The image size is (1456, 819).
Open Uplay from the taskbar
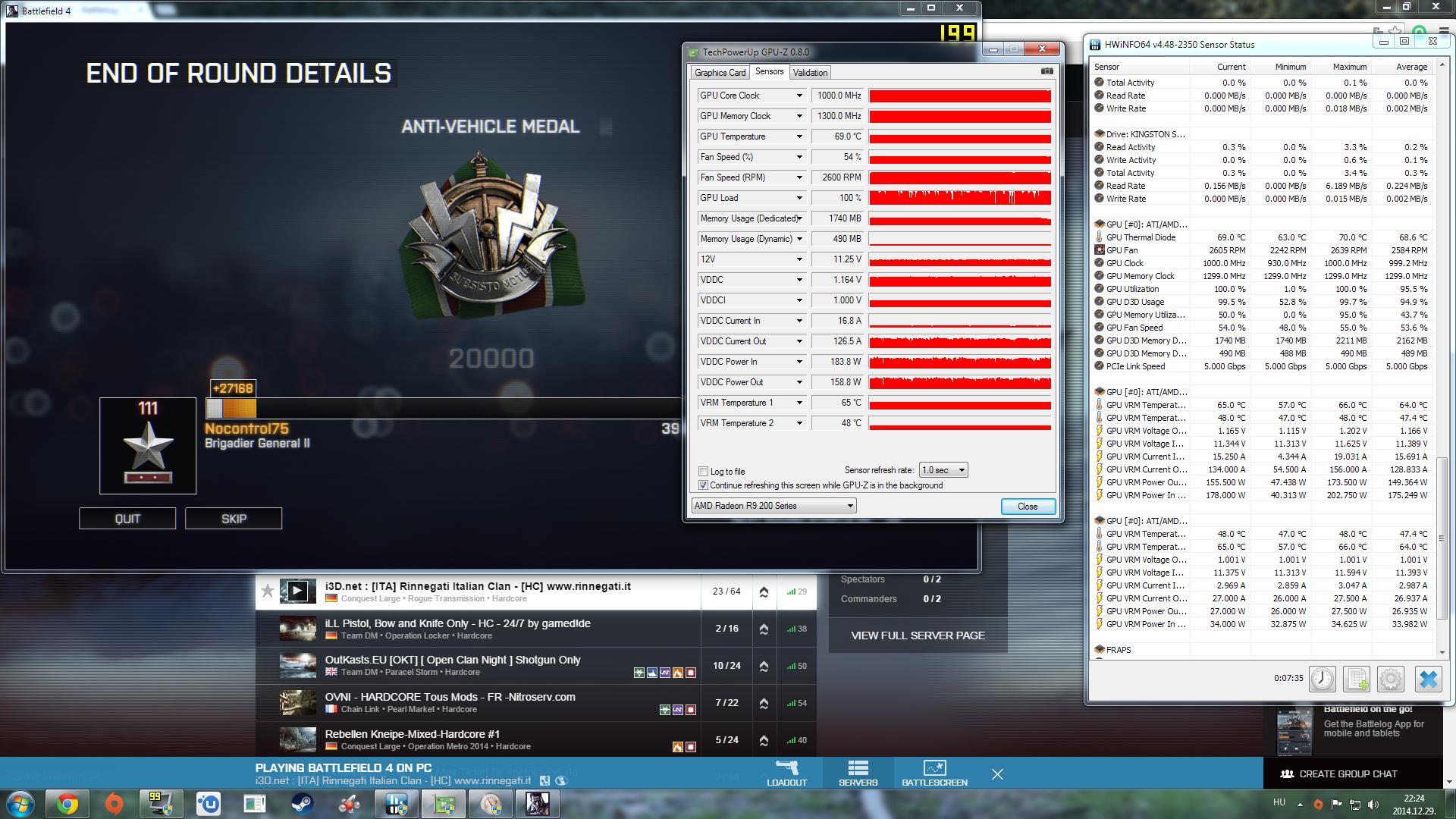(x=208, y=804)
